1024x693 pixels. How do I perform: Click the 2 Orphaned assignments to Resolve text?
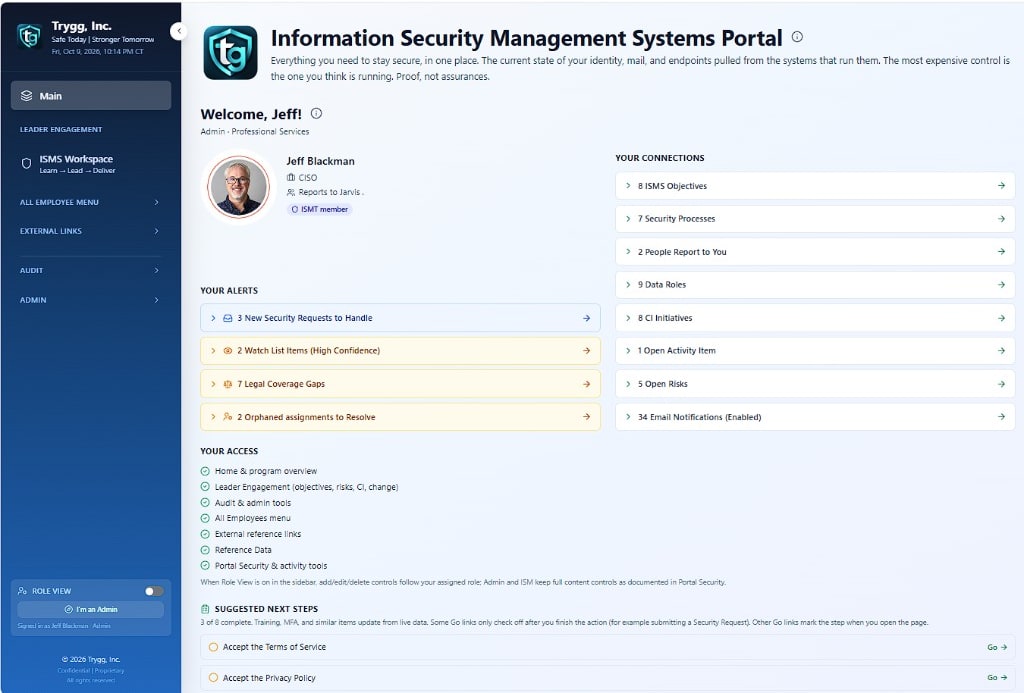[x=306, y=417]
